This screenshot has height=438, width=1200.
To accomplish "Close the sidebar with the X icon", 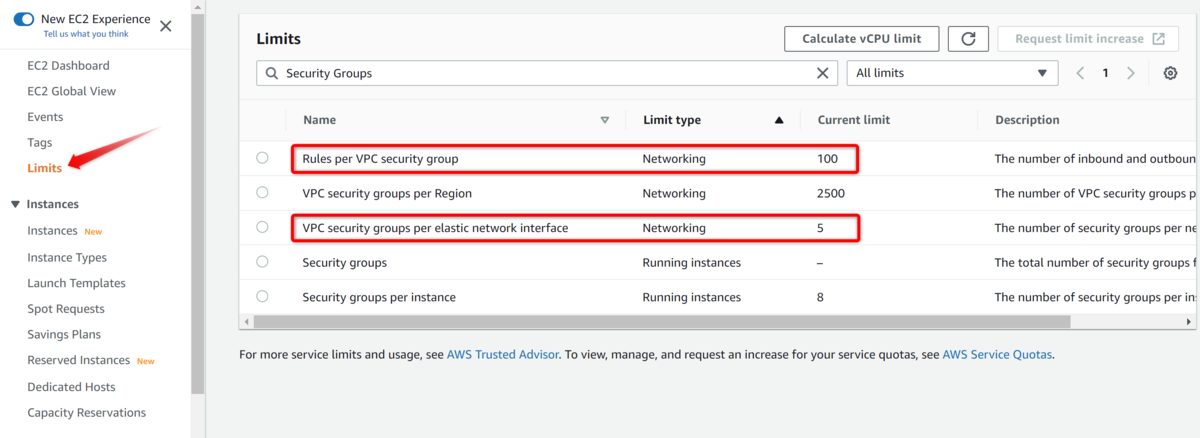I will [x=166, y=26].
